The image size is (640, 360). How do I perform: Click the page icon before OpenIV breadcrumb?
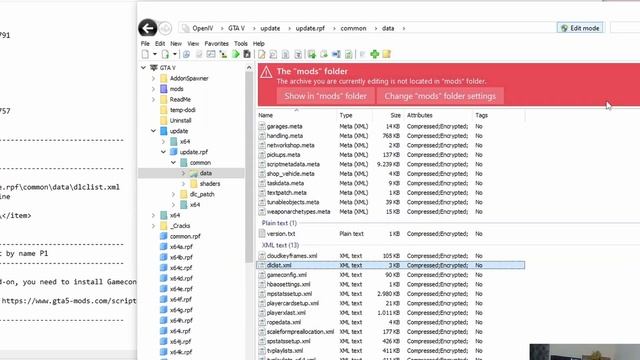point(186,28)
